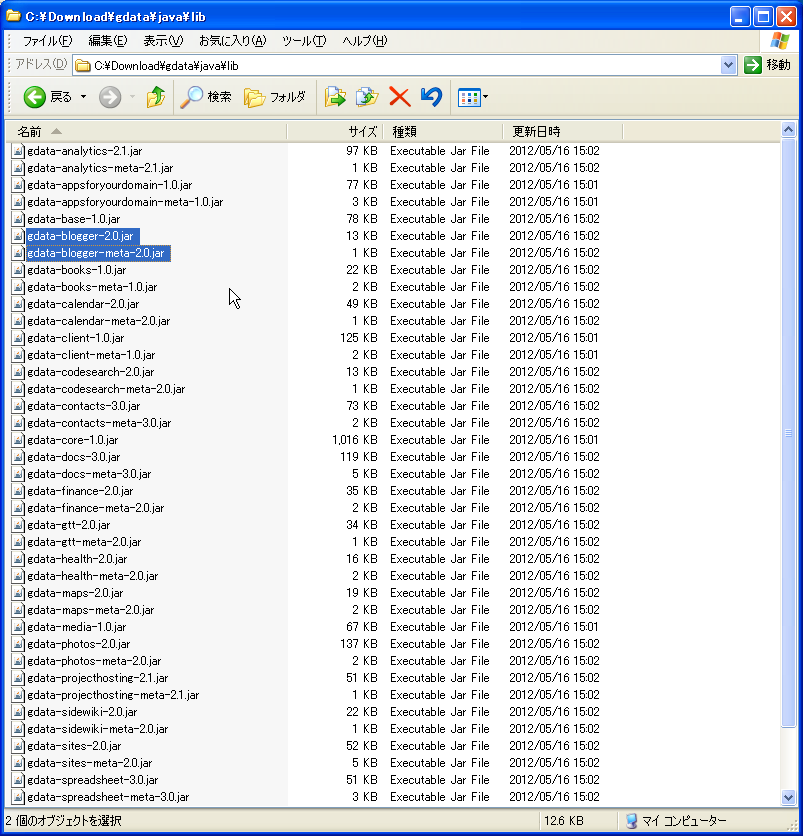Select the gdata-maps-2.0.jar file icon
Viewport: 803px width, 836px height.
pos(18,593)
